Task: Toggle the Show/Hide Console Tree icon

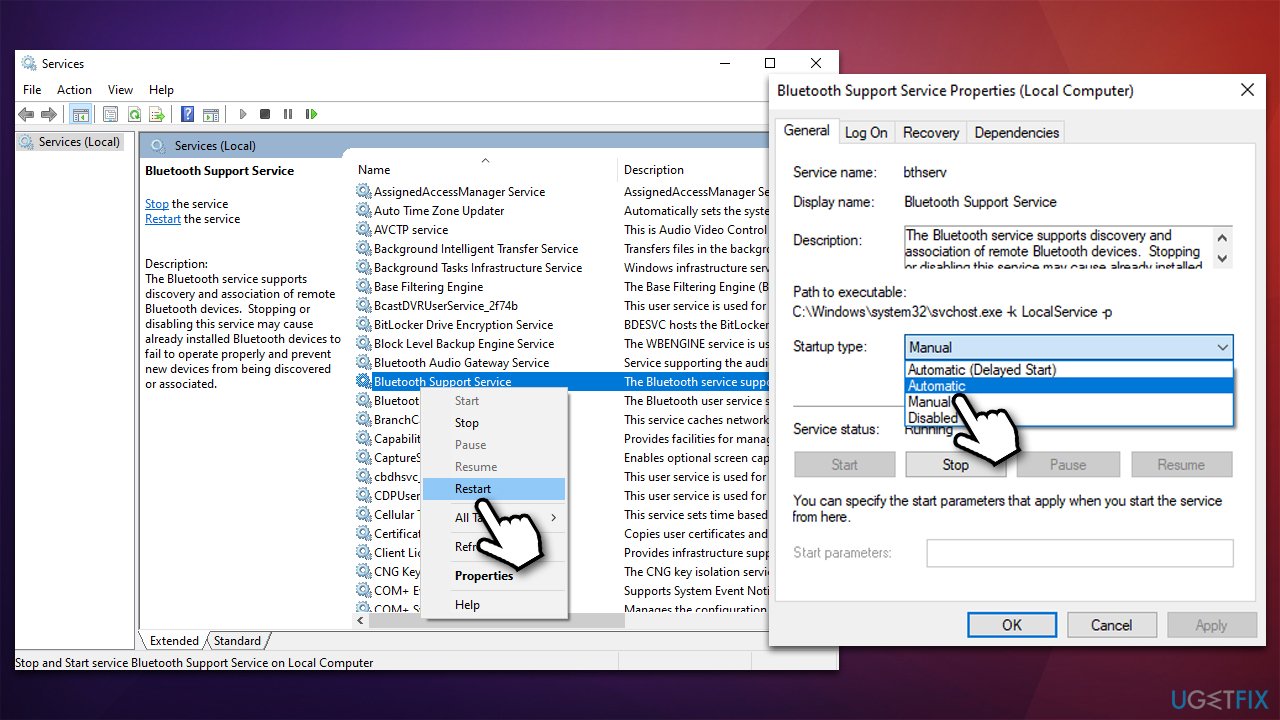Action: (x=81, y=115)
